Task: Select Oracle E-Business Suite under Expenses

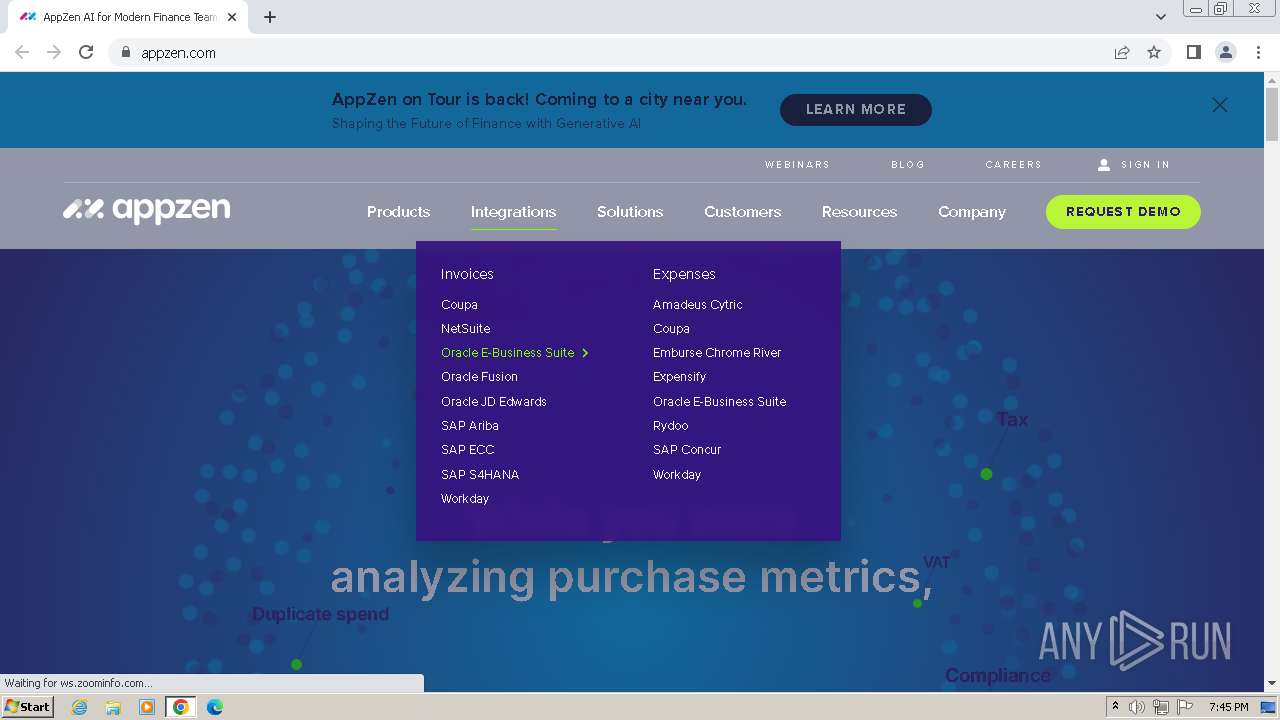Action: [720, 402]
